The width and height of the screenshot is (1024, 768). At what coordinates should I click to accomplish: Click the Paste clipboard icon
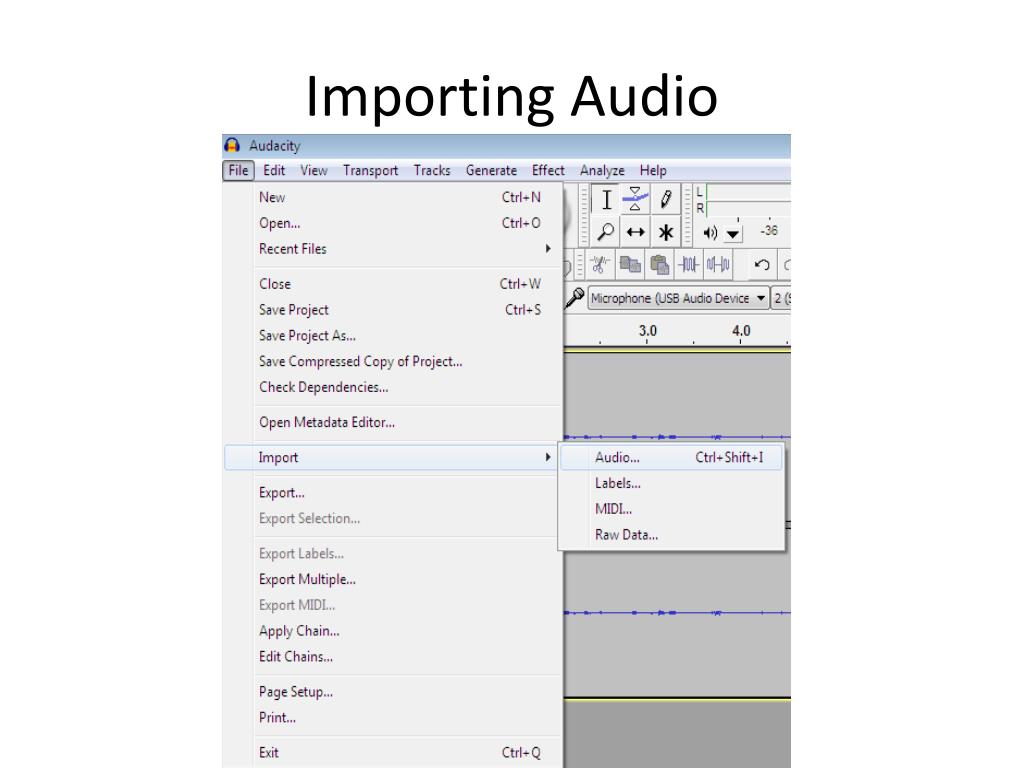pos(660,264)
